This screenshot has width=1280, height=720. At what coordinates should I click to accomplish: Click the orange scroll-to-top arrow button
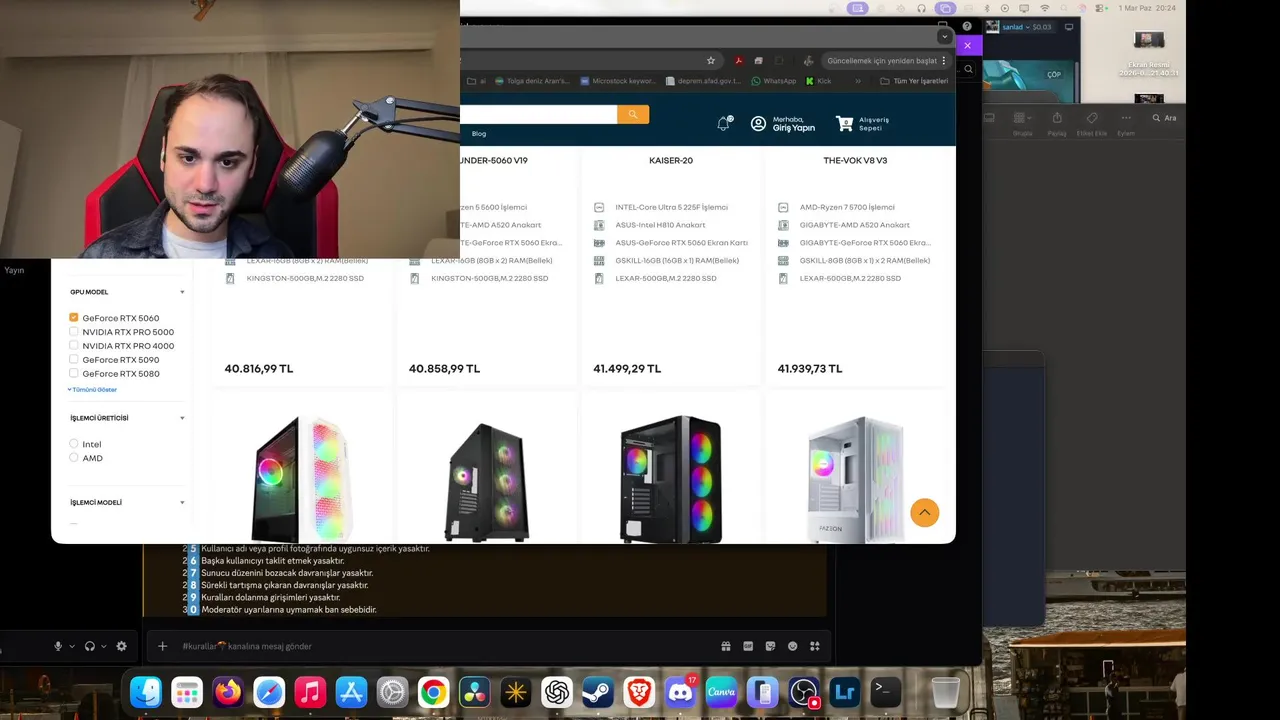pos(925,513)
